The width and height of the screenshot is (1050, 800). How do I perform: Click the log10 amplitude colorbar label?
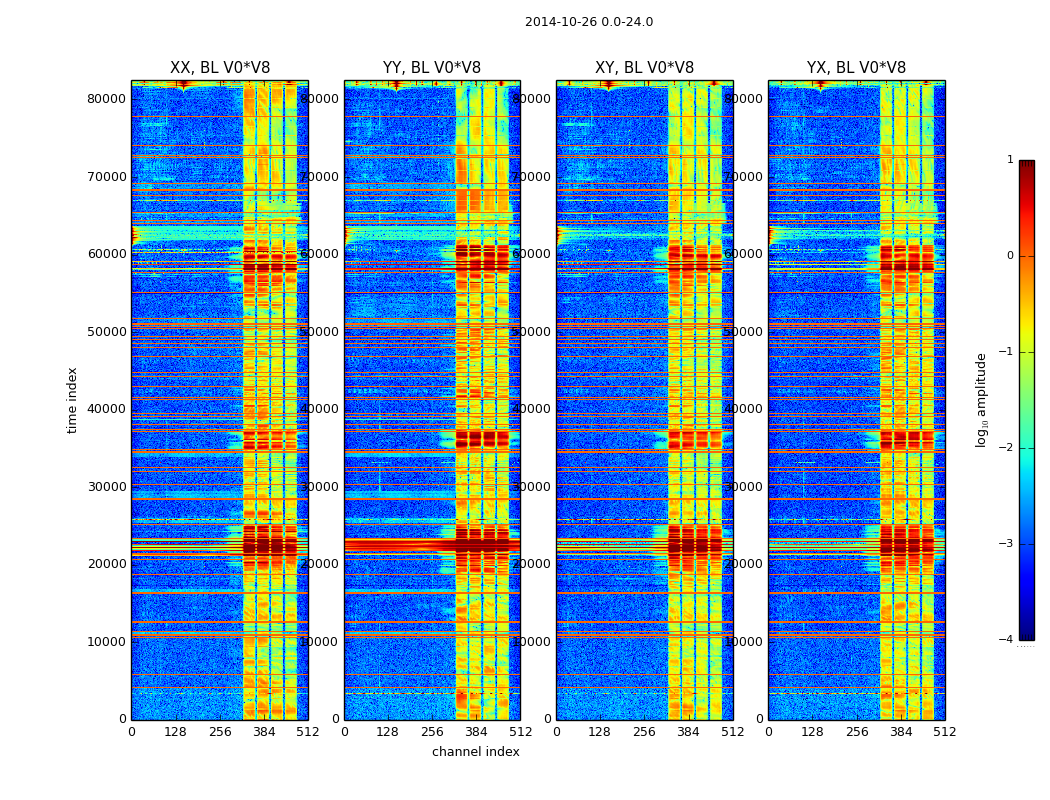pos(981,400)
